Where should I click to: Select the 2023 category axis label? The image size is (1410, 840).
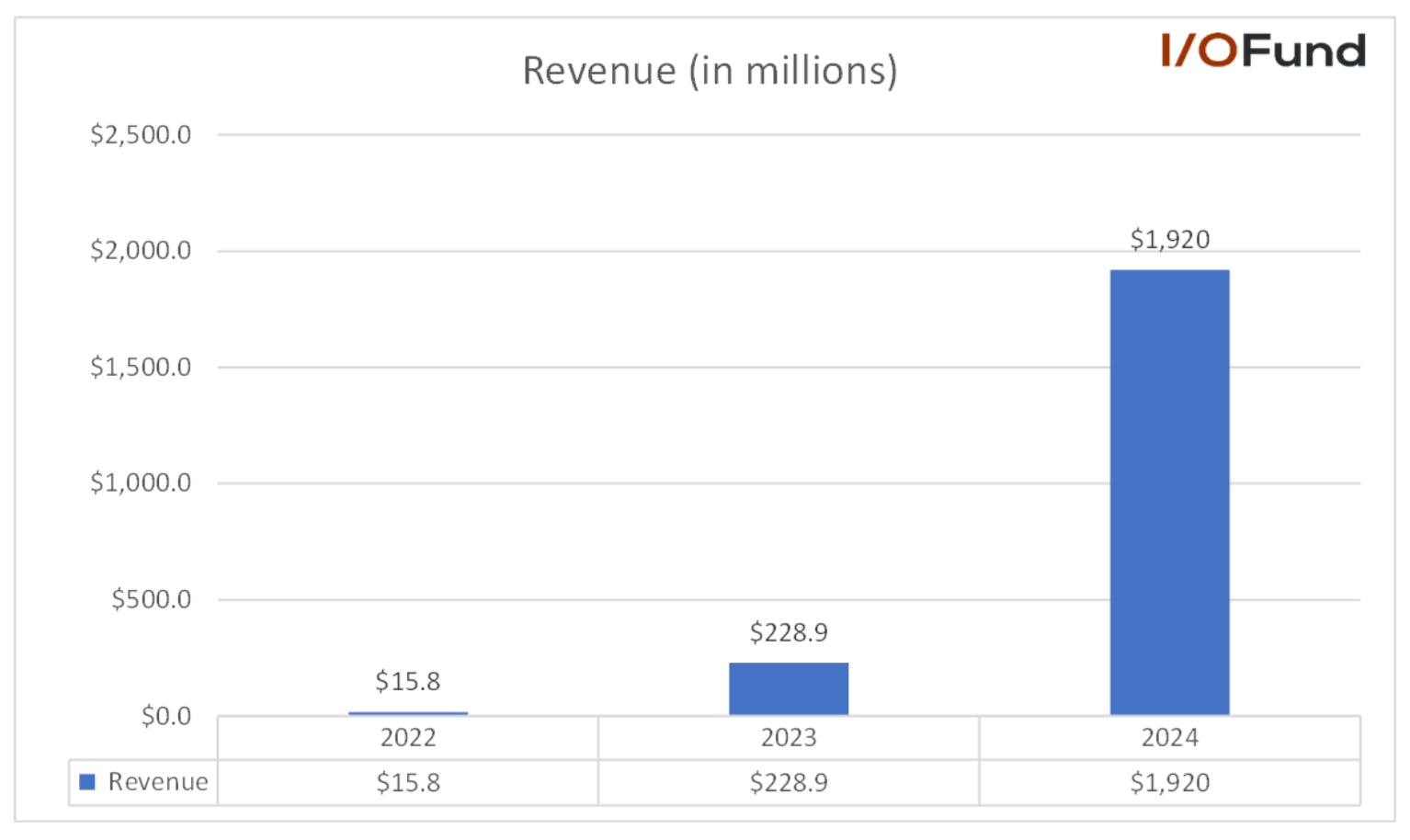[789, 738]
